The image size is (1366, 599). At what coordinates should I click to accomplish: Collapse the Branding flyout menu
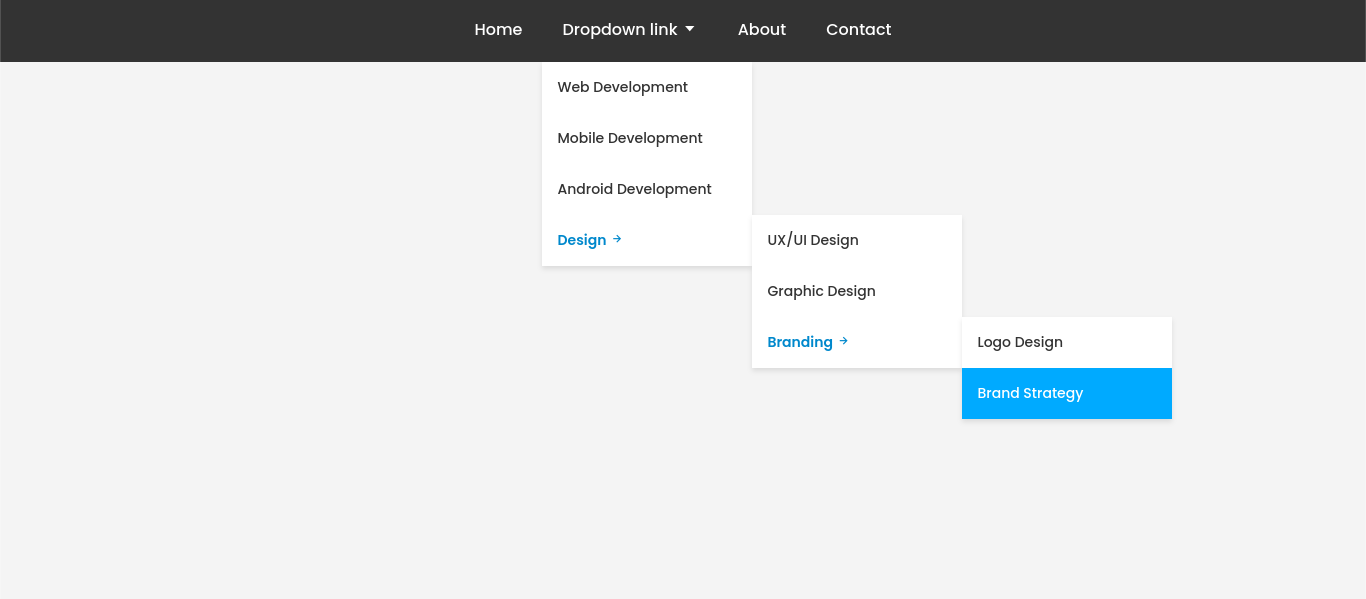coord(800,341)
